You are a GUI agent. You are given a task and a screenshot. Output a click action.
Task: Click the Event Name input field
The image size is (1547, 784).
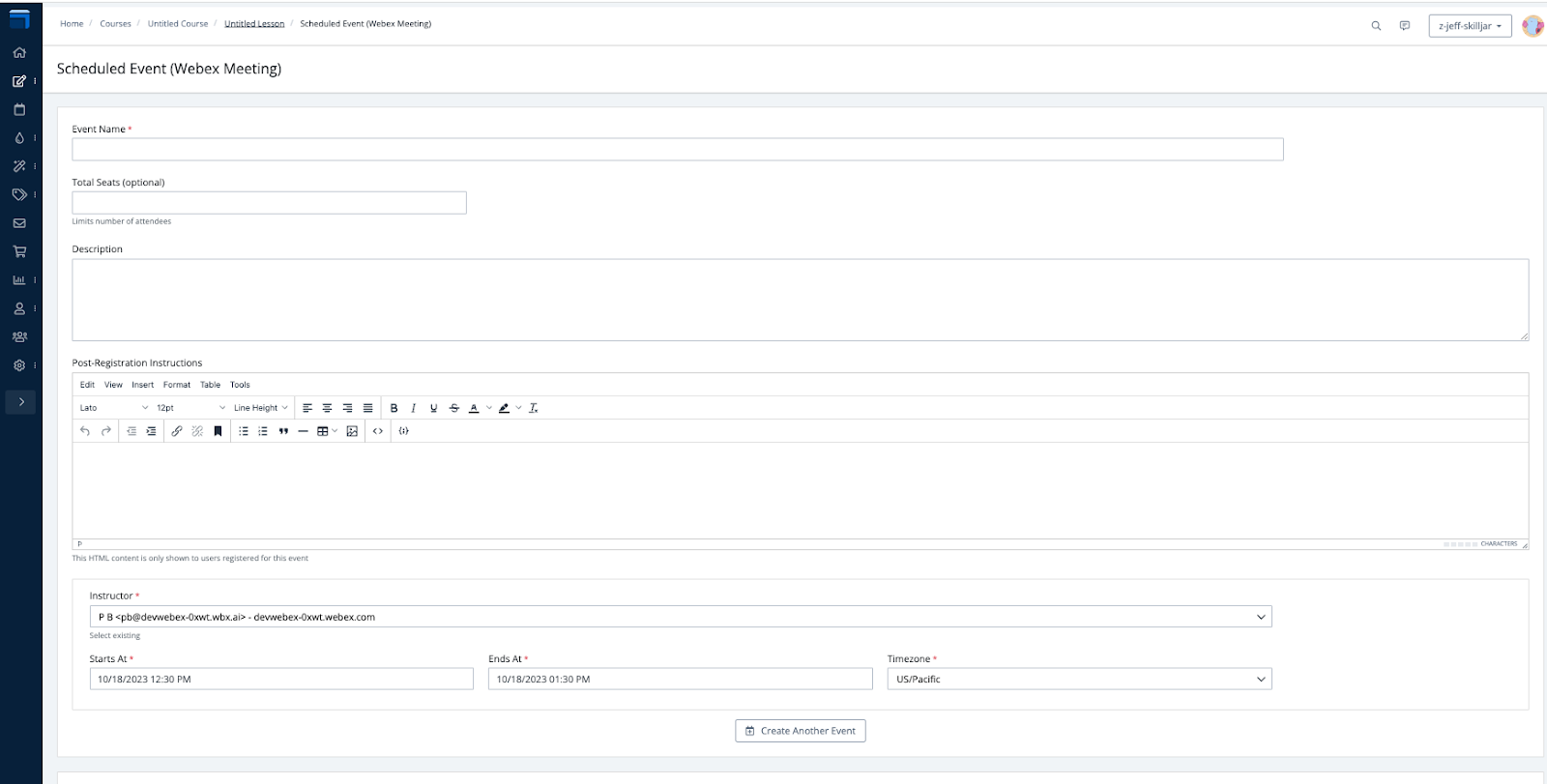(677, 149)
